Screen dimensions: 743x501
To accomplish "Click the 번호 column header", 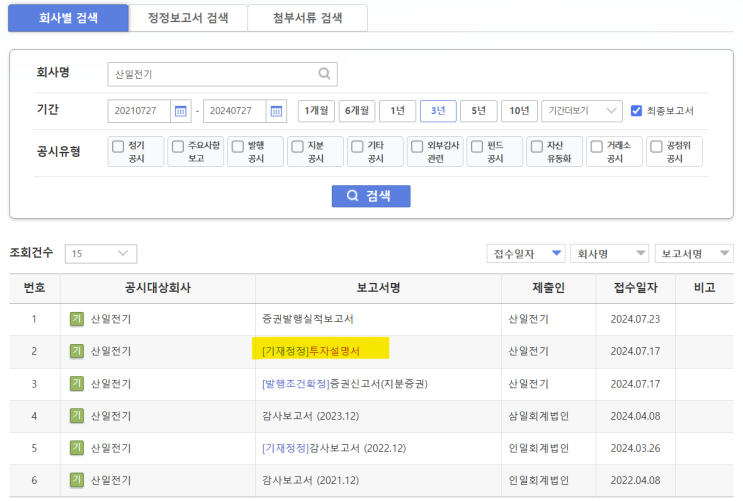I will [35, 288].
